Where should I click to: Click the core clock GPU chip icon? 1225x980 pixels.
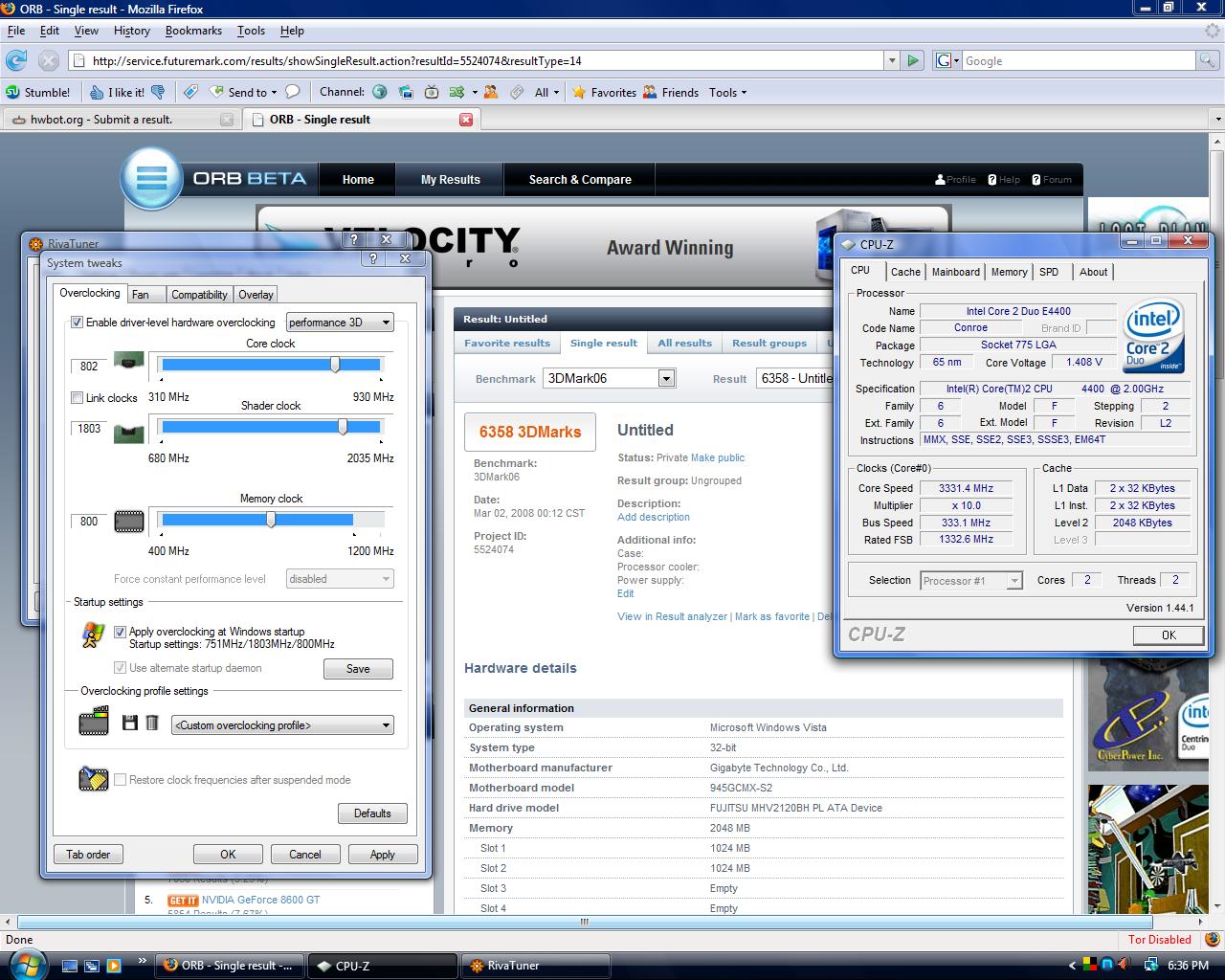129,362
